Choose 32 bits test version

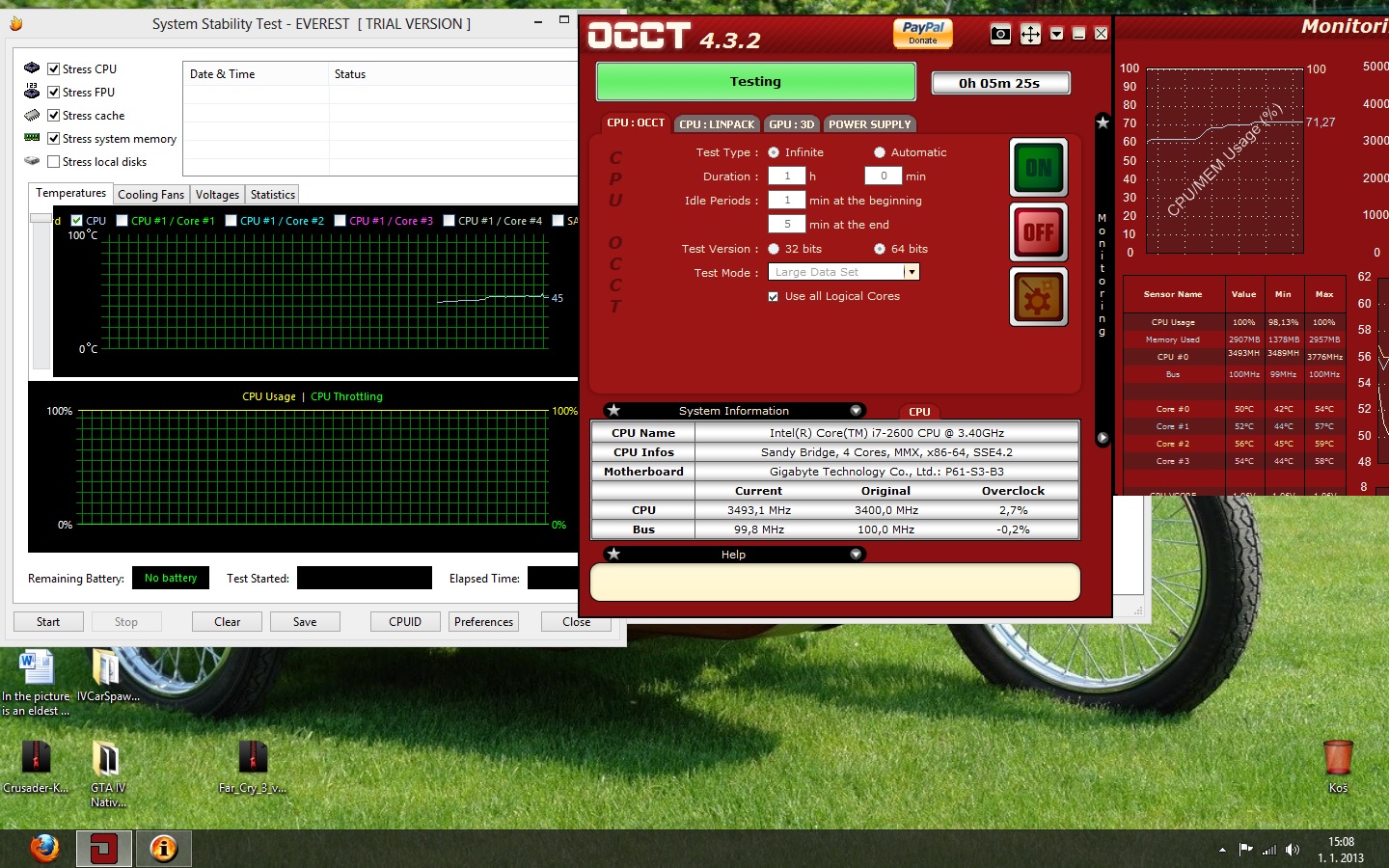pos(774,249)
